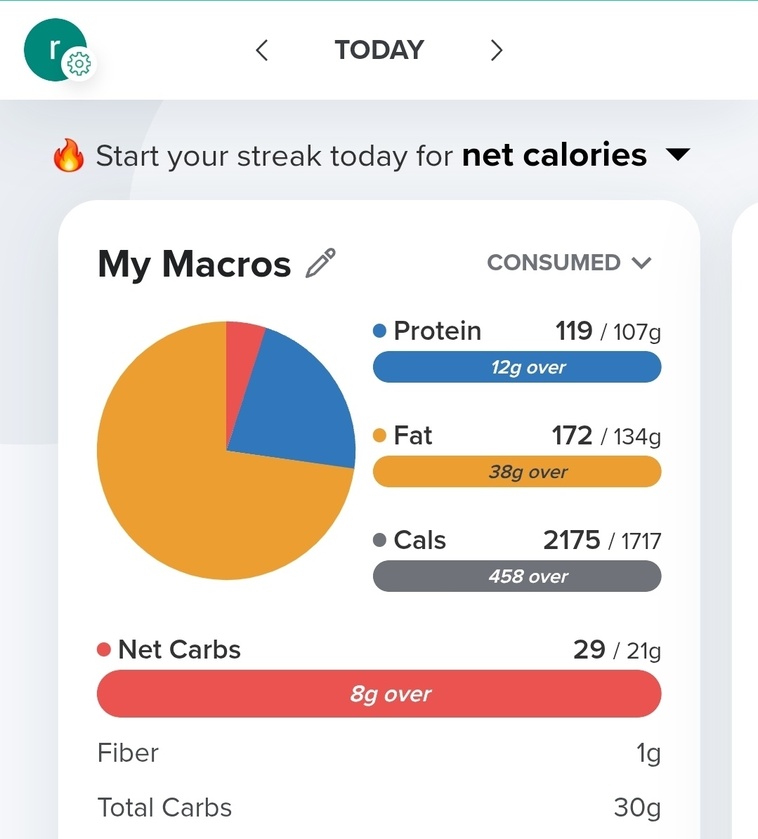Viewport: 758px width, 839px height.
Task: Tap the streak flame icon
Action: tap(68, 156)
